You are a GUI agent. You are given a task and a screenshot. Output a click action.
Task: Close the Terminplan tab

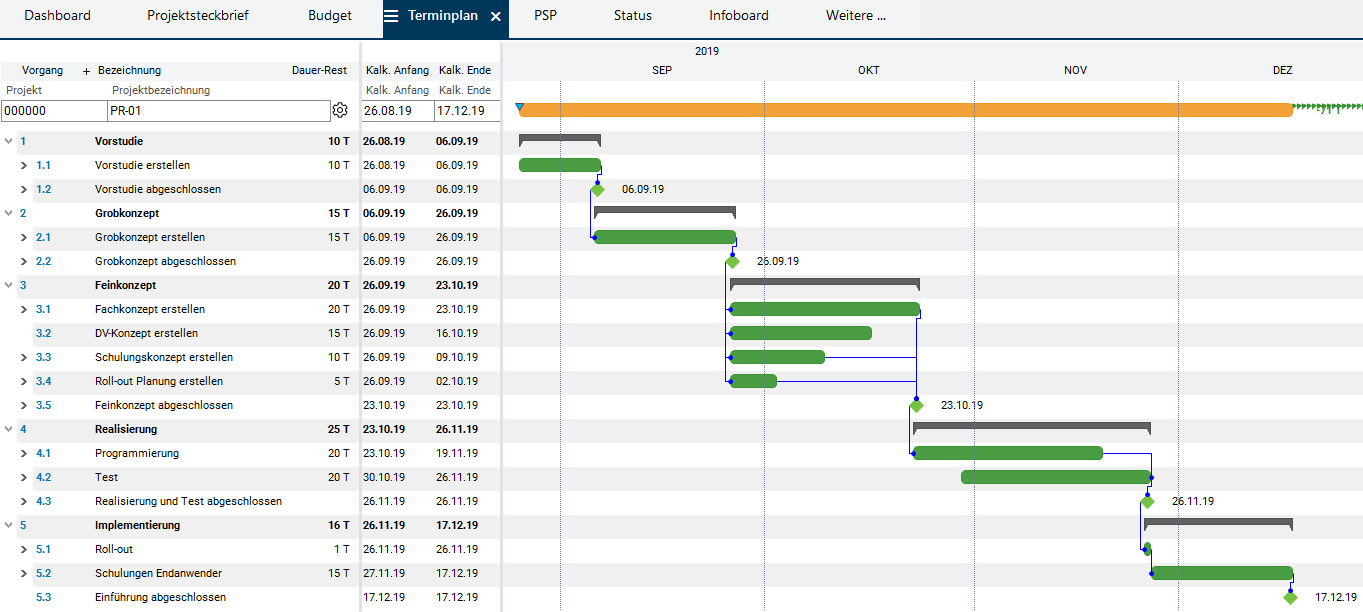(x=496, y=17)
